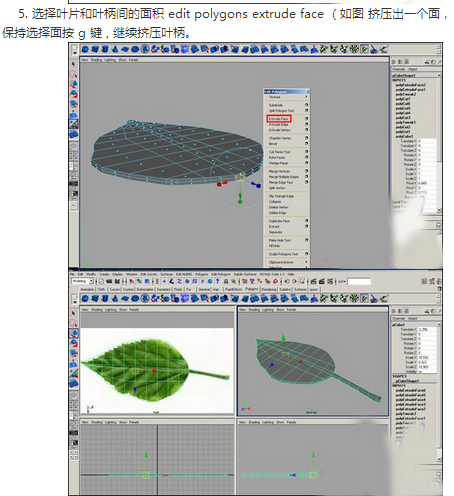Click Channels menu in upper channel box

click(399, 69)
